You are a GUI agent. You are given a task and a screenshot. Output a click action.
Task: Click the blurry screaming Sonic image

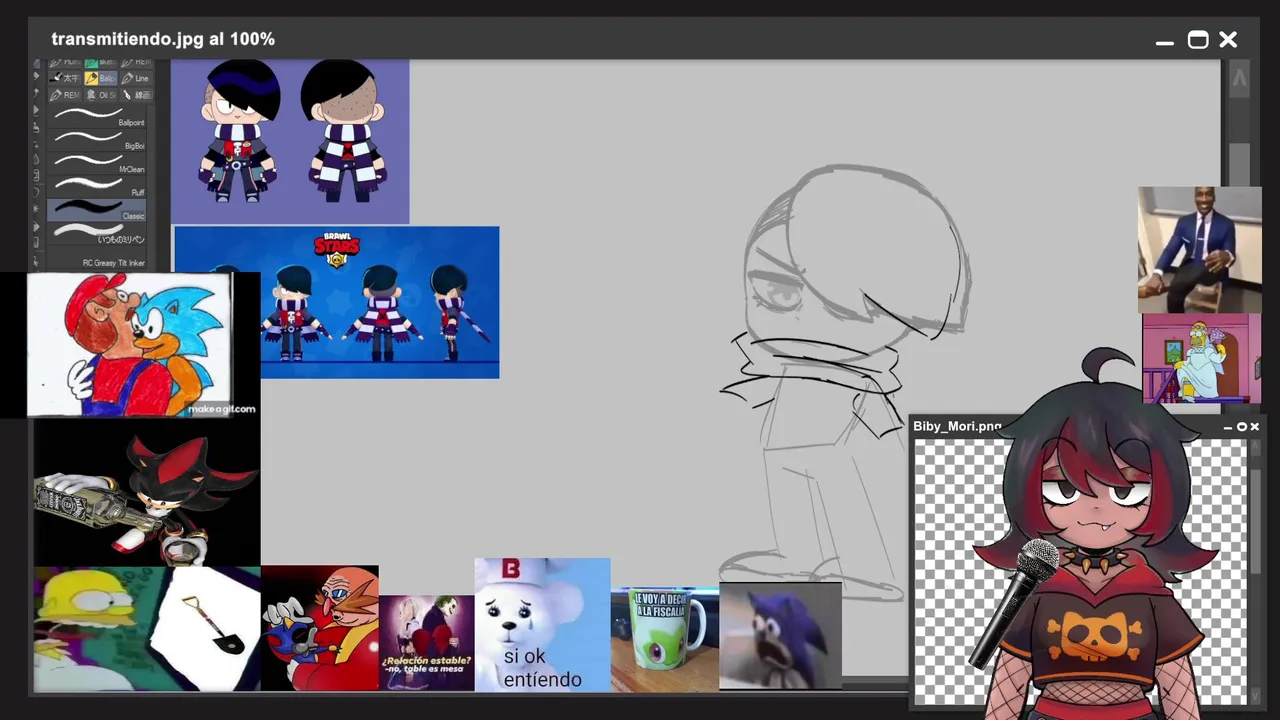click(780, 636)
